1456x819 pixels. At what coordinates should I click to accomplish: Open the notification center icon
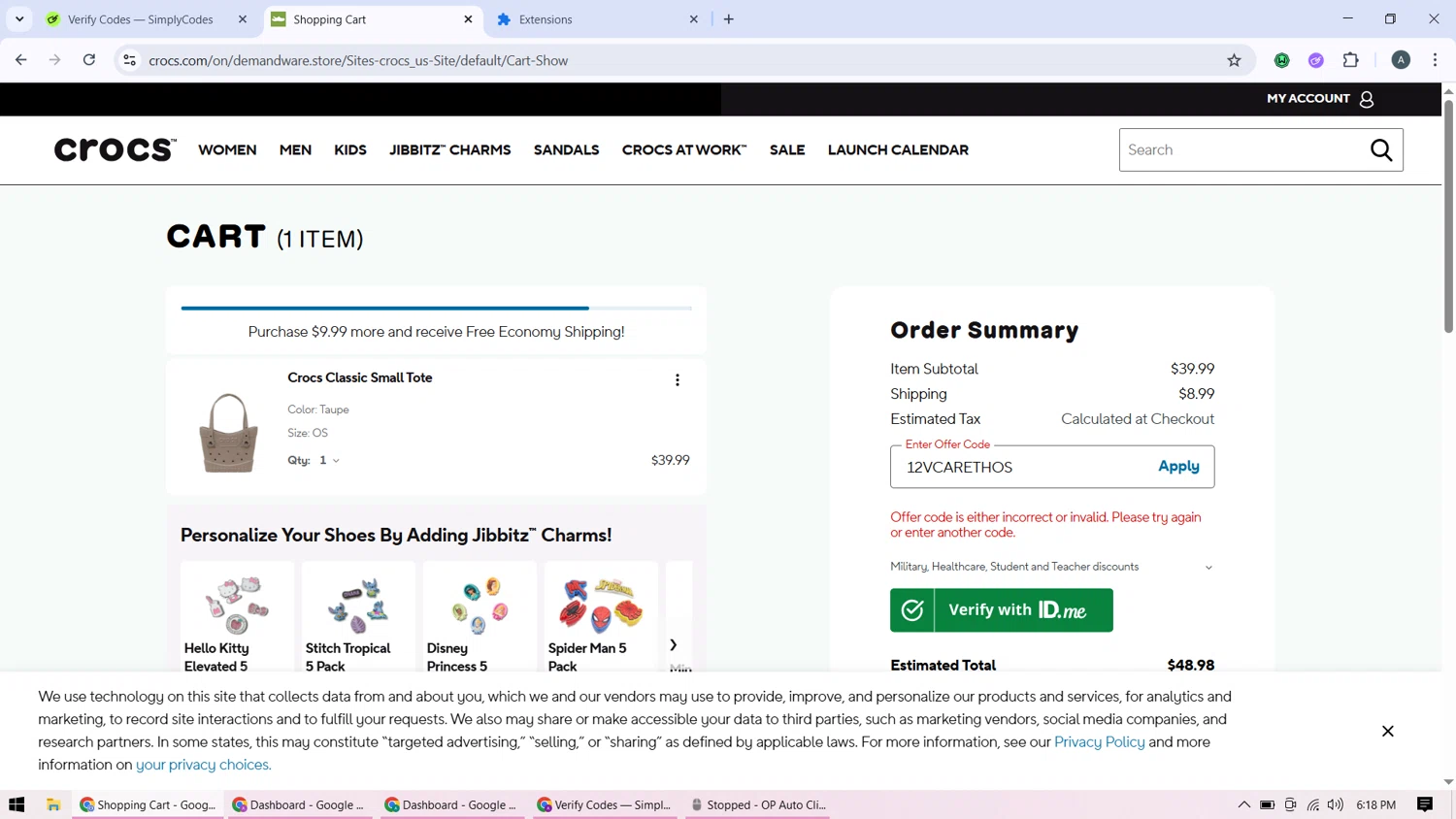coord(1425,804)
